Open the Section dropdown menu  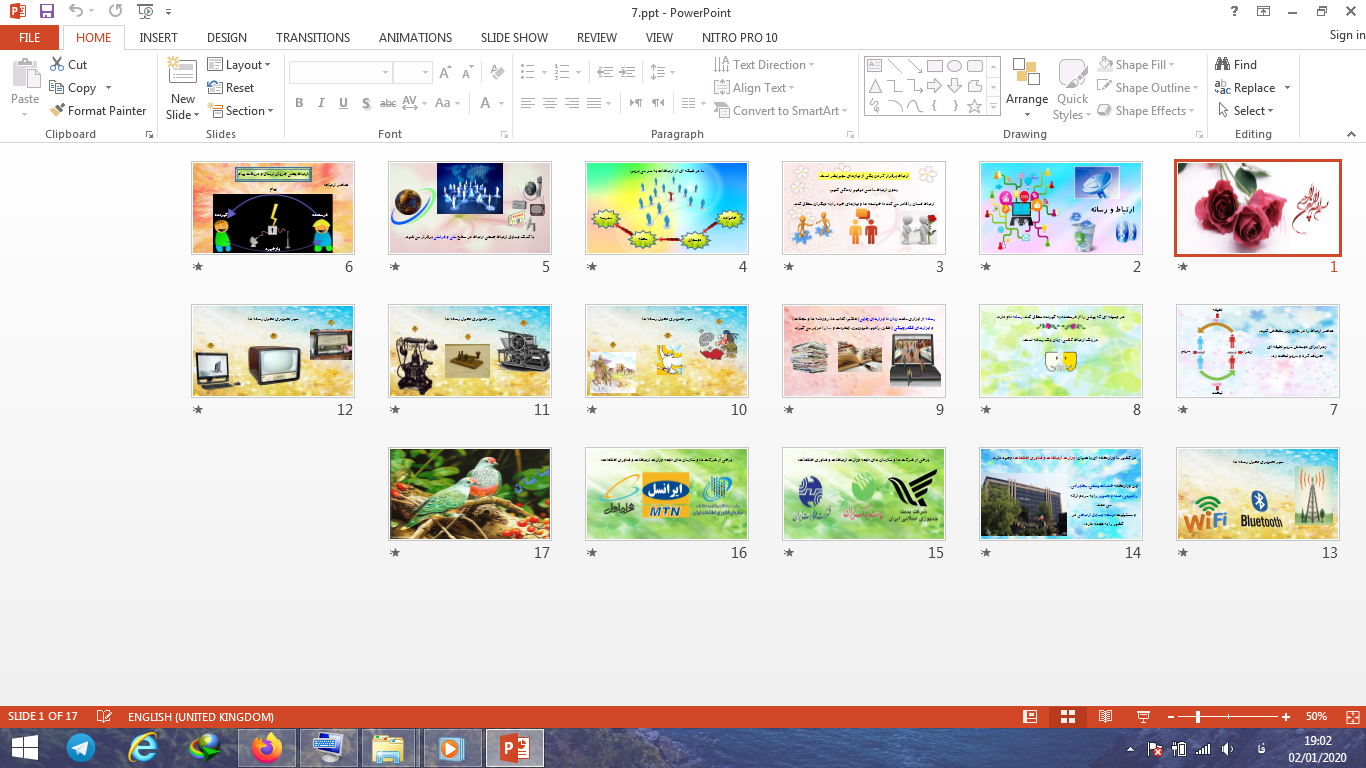point(240,111)
